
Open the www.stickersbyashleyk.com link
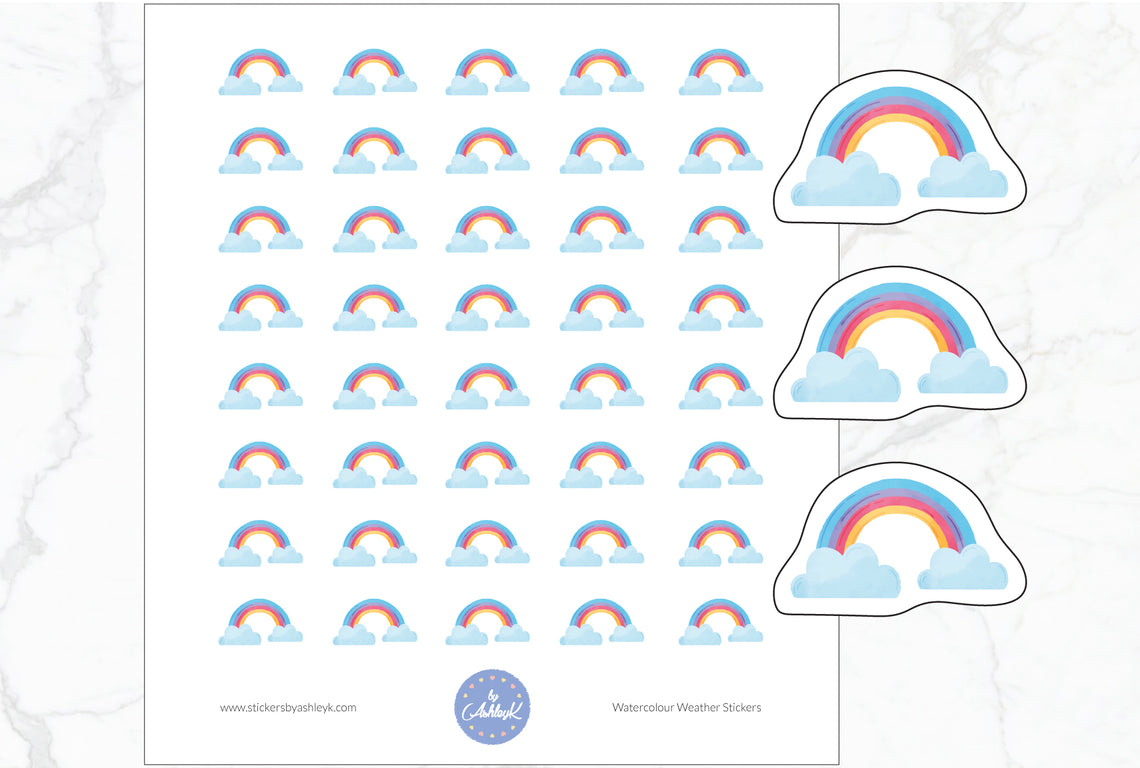(287, 706)
